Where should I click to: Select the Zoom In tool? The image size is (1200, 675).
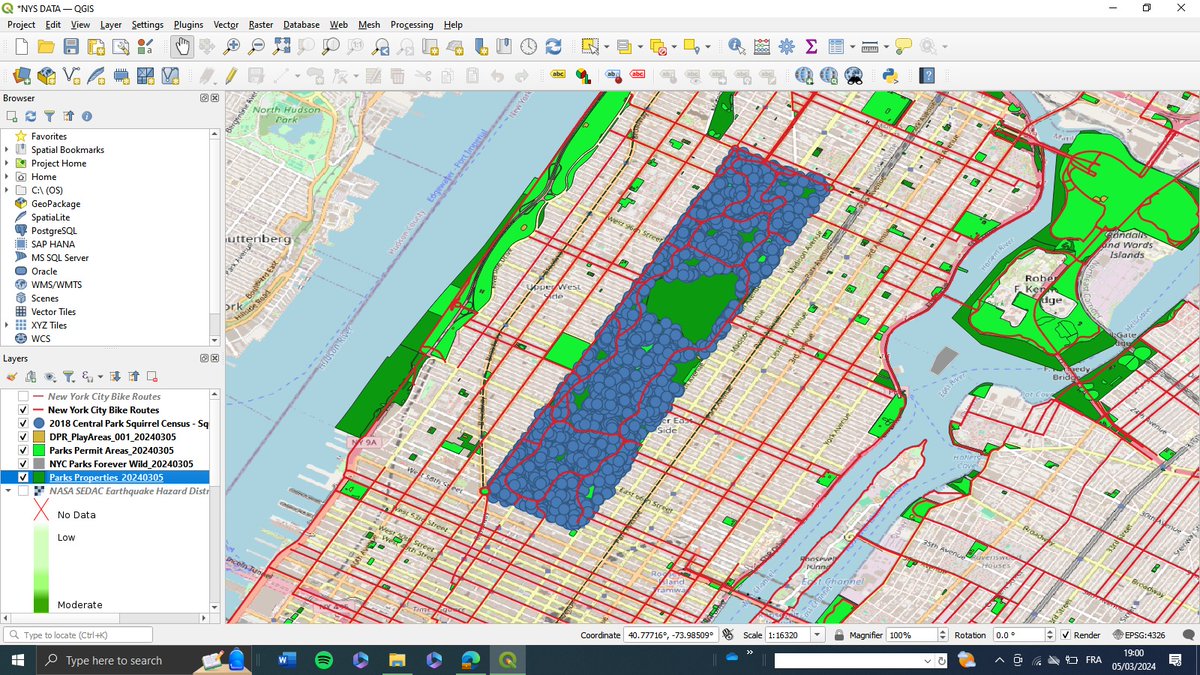(x=231, y=46)
